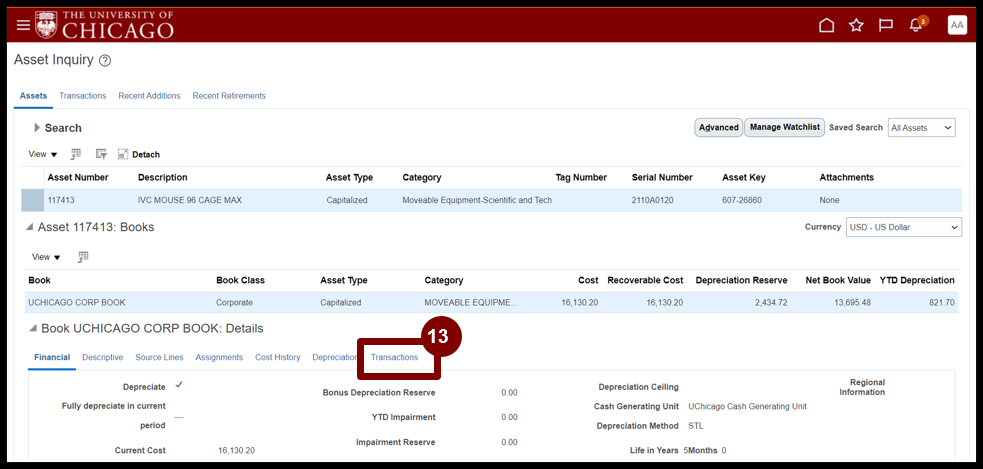Open the Cost History tab
Image resolution: width=983 pixels, height=469 pixels.
[x=278, y=357]
